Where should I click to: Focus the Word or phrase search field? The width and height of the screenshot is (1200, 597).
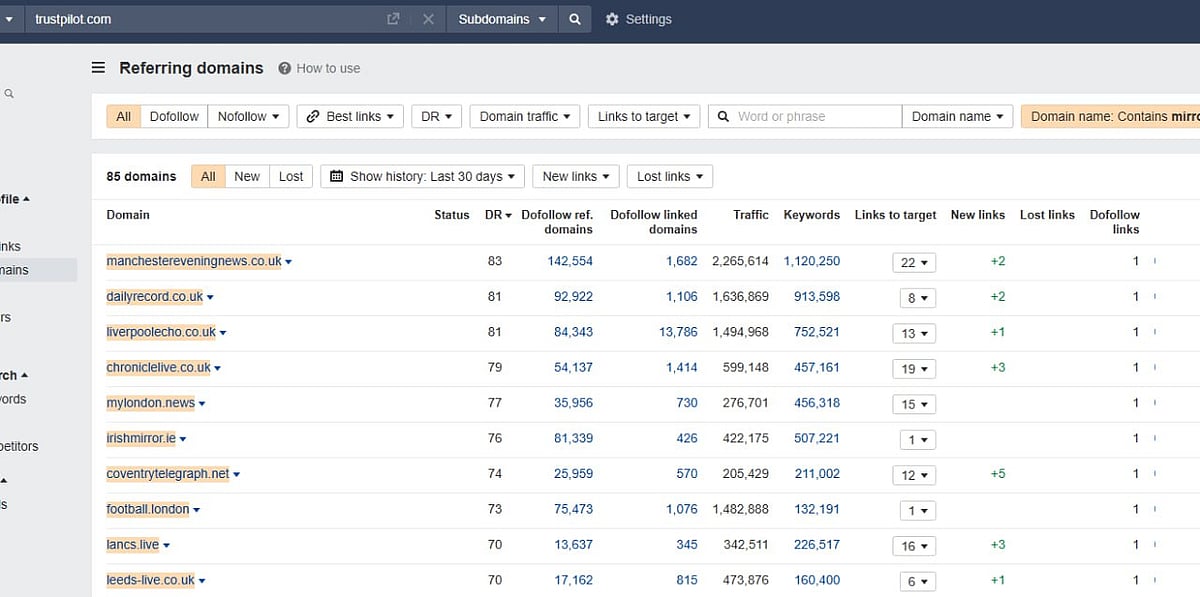point(805,116)
